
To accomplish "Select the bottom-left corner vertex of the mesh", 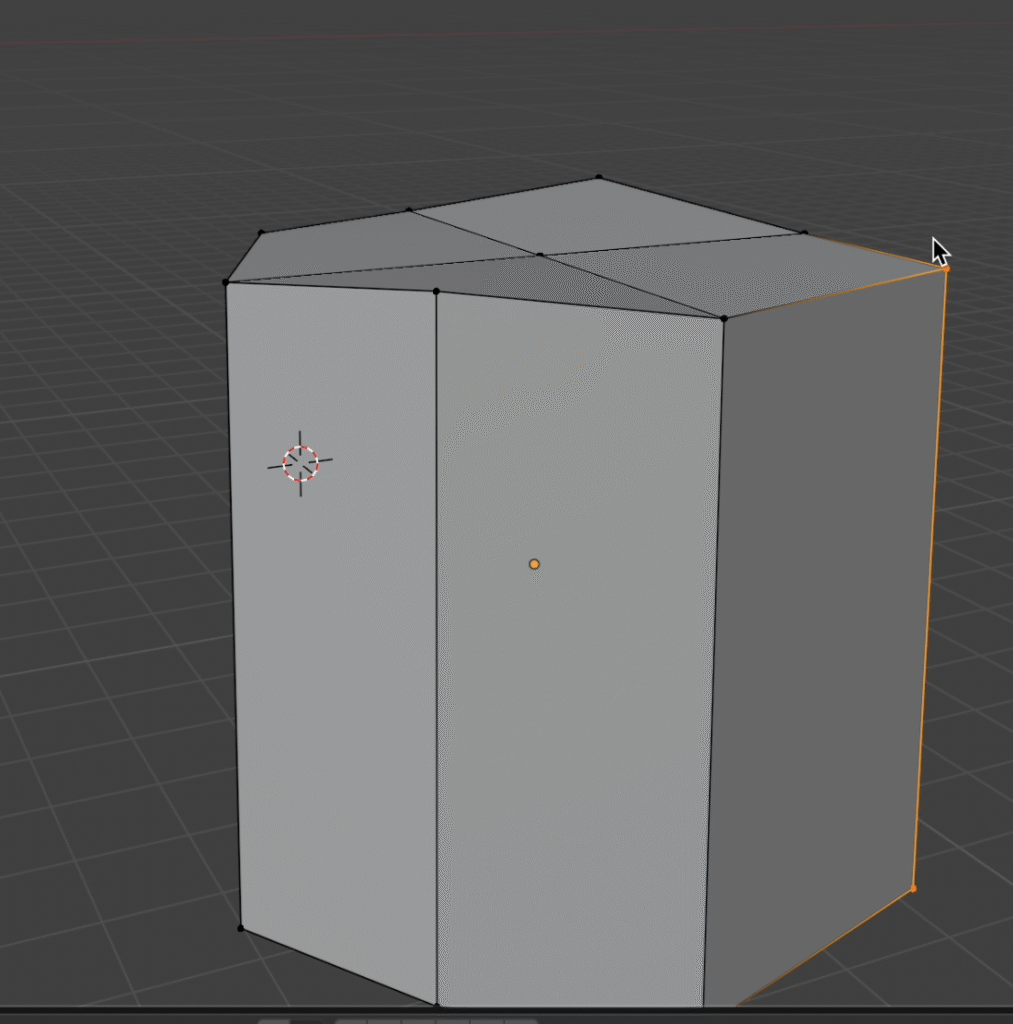I will tap(240, 928).
